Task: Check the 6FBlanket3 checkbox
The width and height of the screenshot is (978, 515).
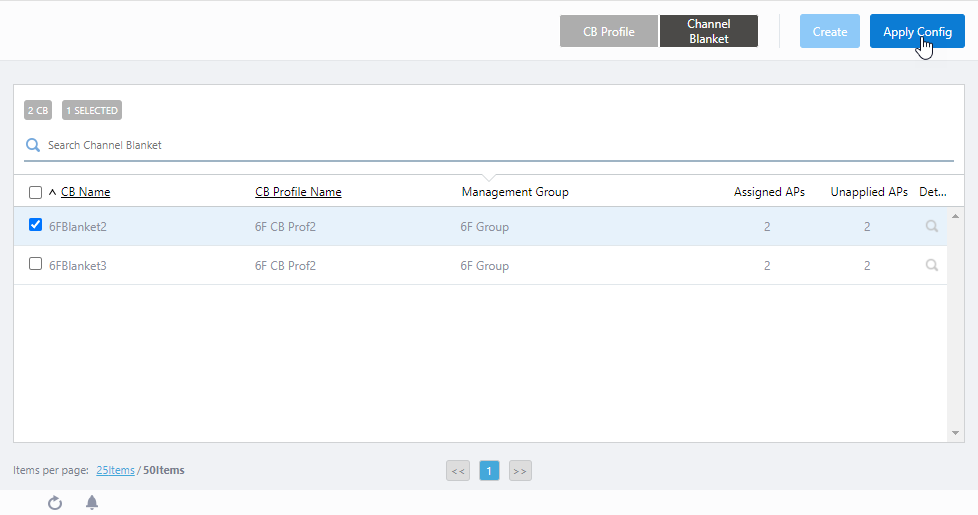Action: tap(36, 265)
